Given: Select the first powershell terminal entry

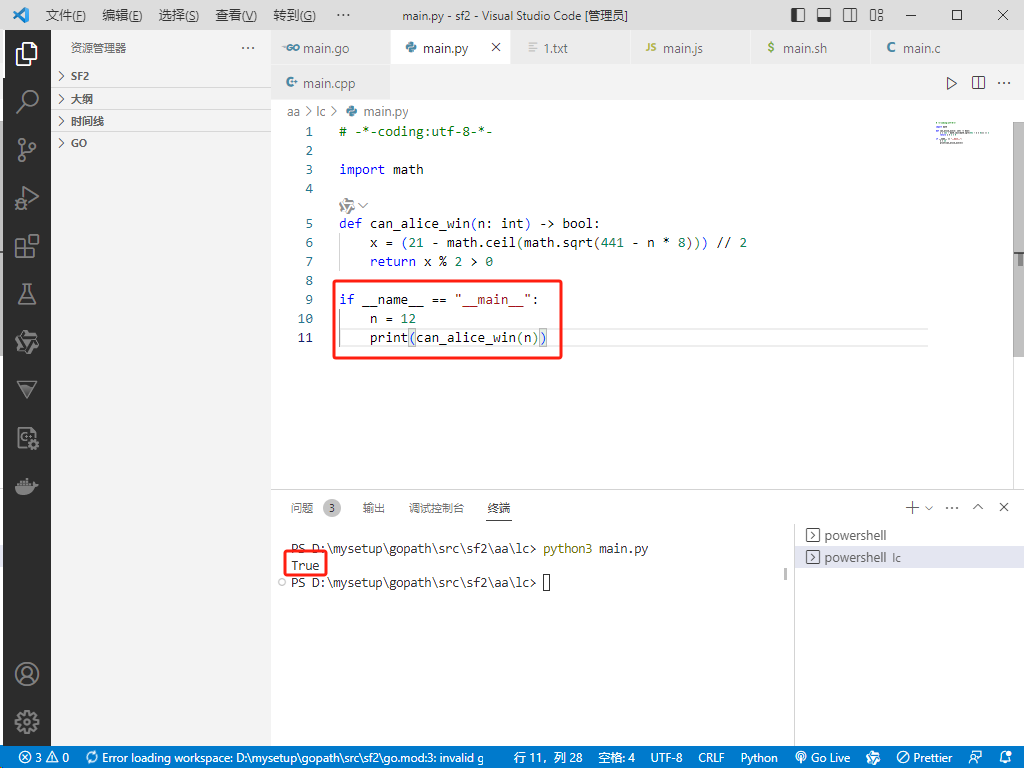Looking at the screenshot, I should click(x=909, y=536).
